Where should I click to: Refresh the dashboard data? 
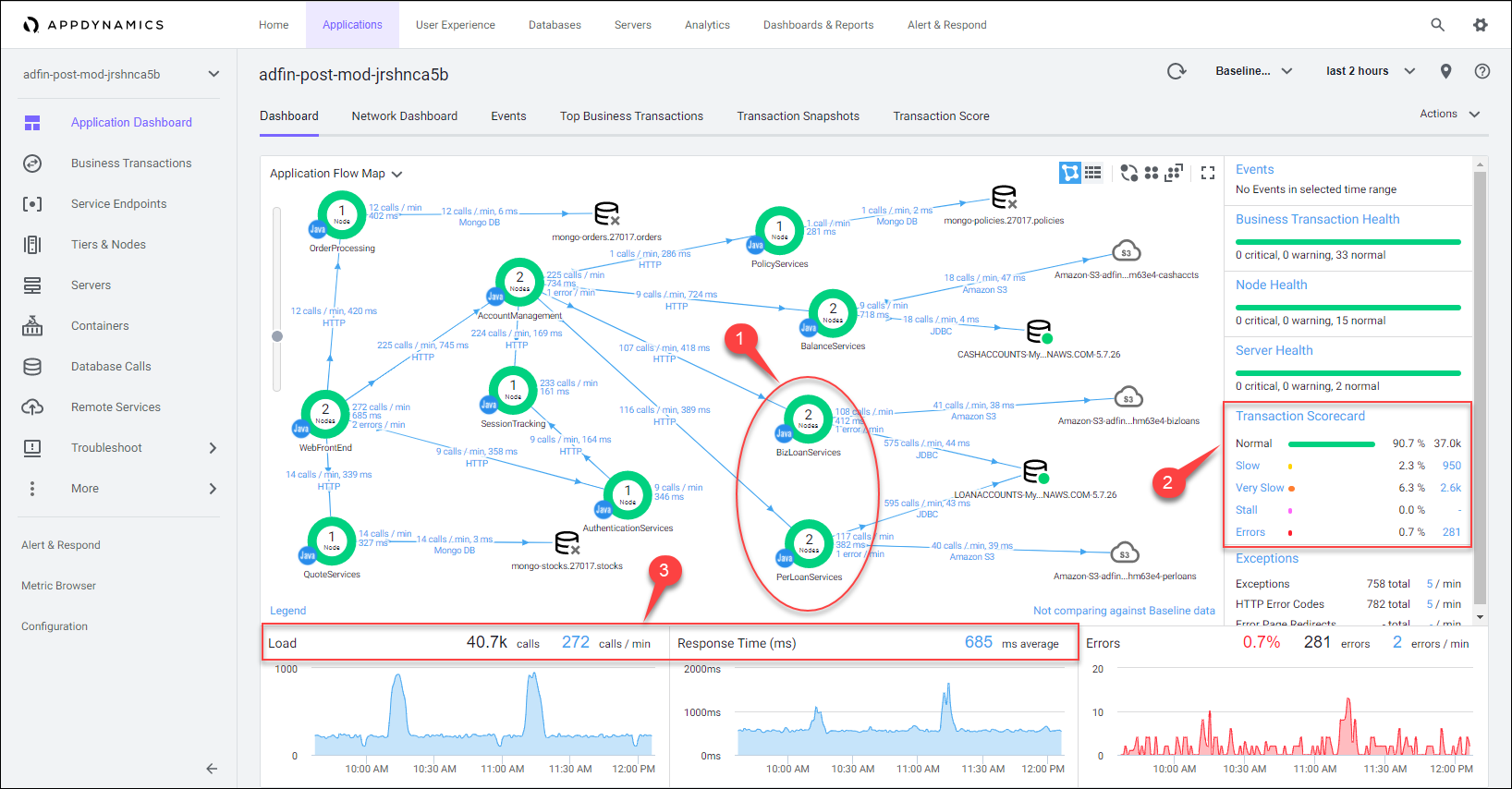pyautogui.click(x=1177, y=71)
